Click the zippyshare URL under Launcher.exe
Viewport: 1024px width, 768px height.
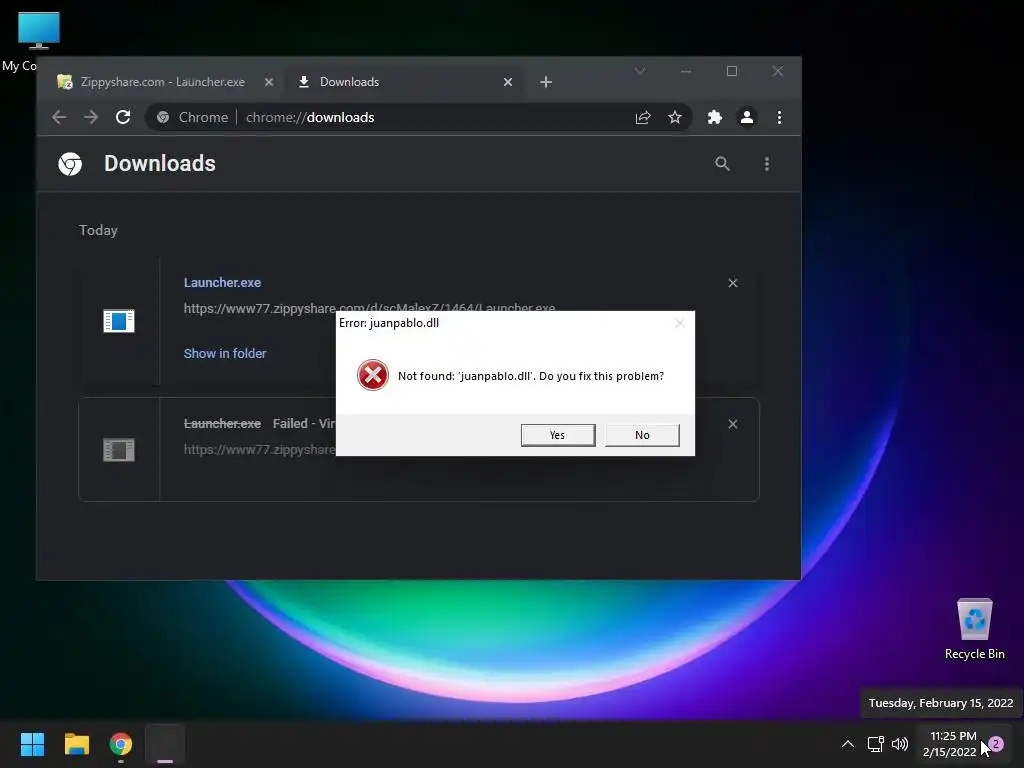point(369,308)
